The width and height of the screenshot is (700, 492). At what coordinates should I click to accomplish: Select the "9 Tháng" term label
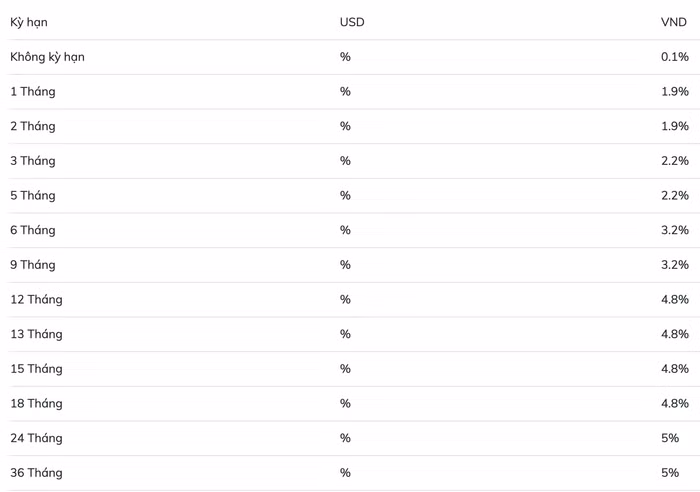coord(33,265)
